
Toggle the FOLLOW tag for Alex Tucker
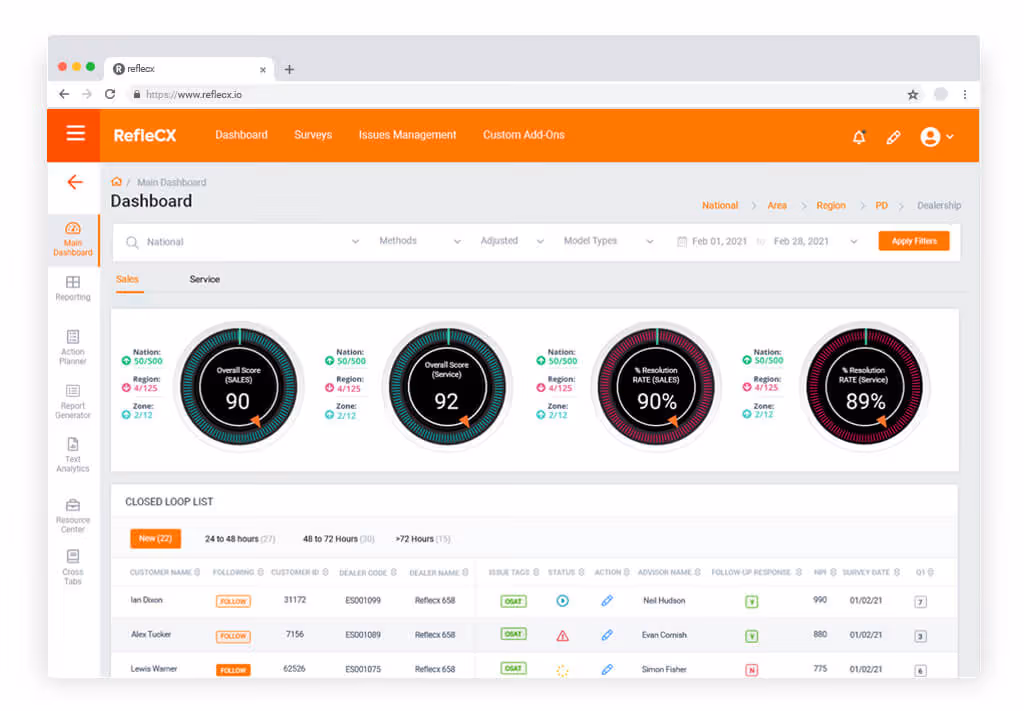pyautogui.click(x=233, y=635)
